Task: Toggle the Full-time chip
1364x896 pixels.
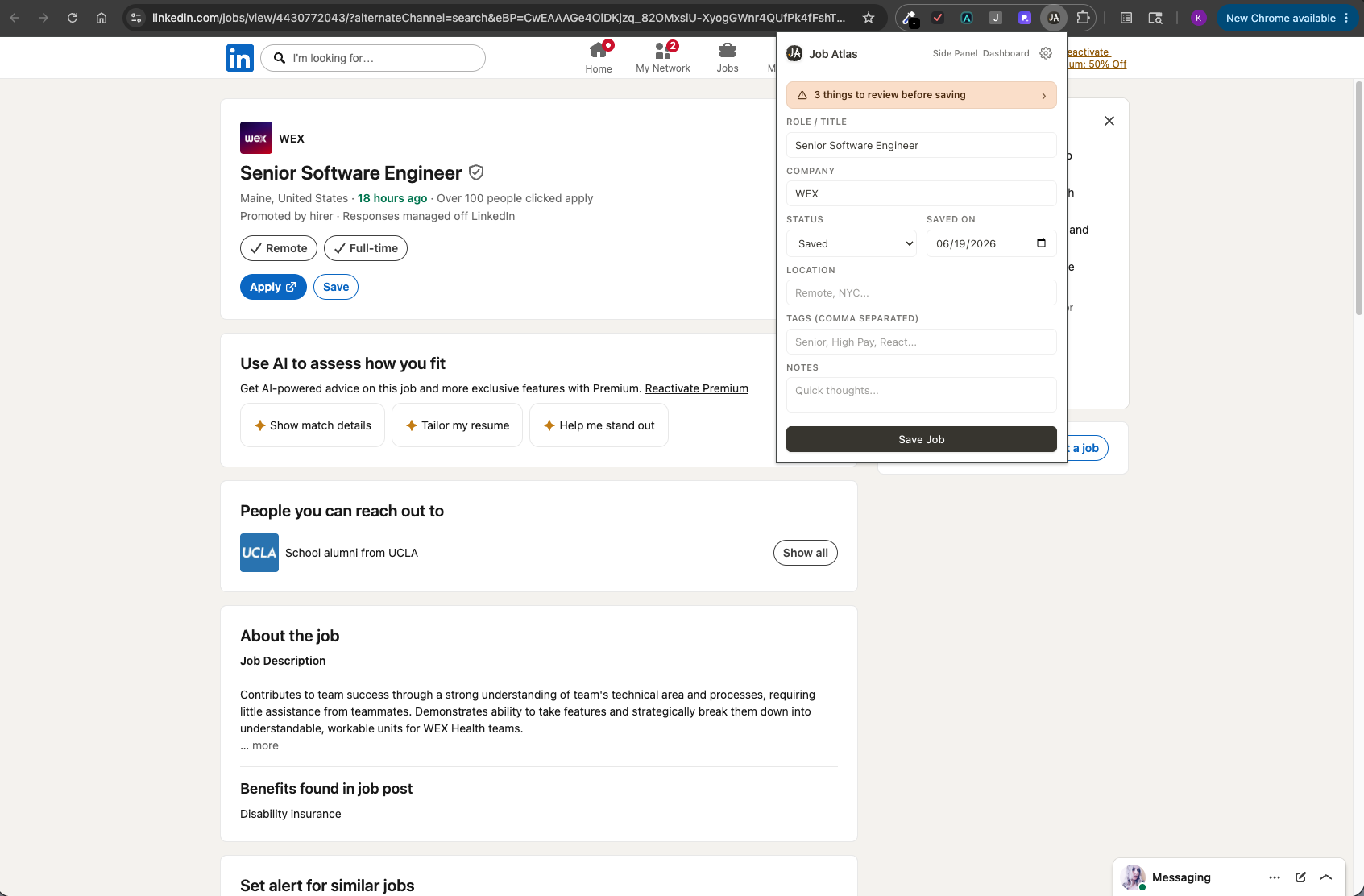Action: 366,248
